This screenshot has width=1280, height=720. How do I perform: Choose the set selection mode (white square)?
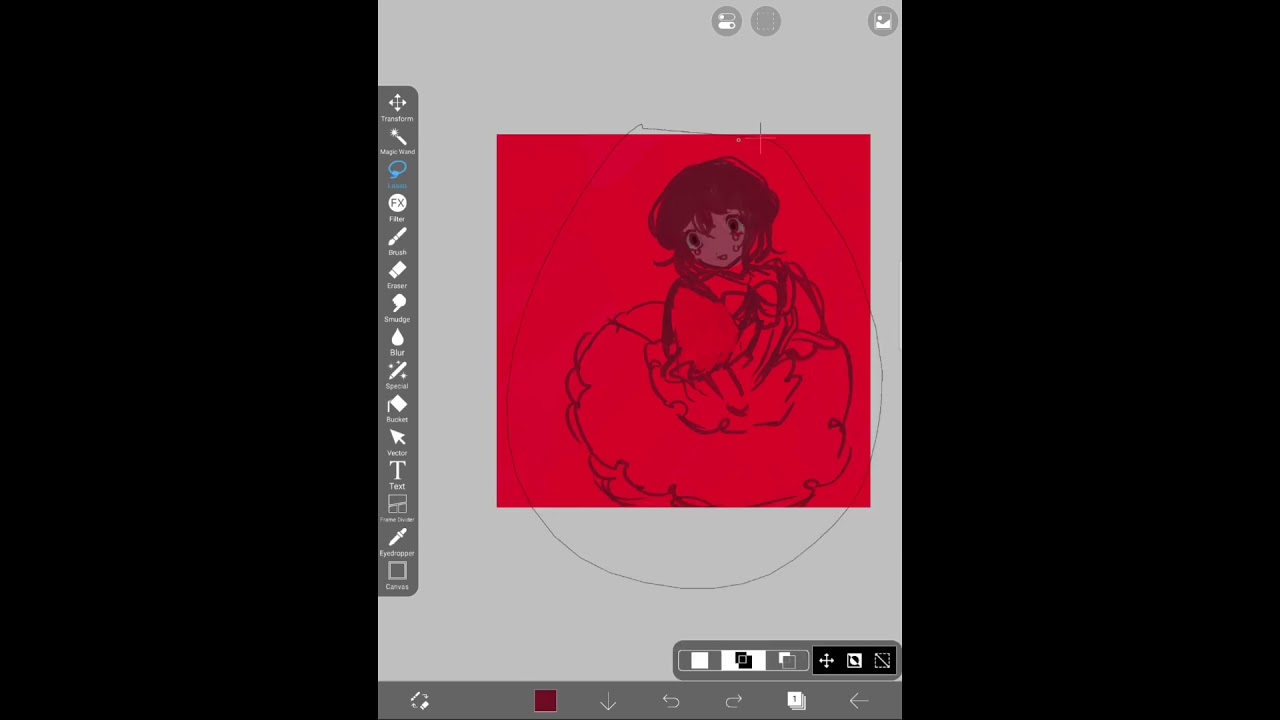699,660
